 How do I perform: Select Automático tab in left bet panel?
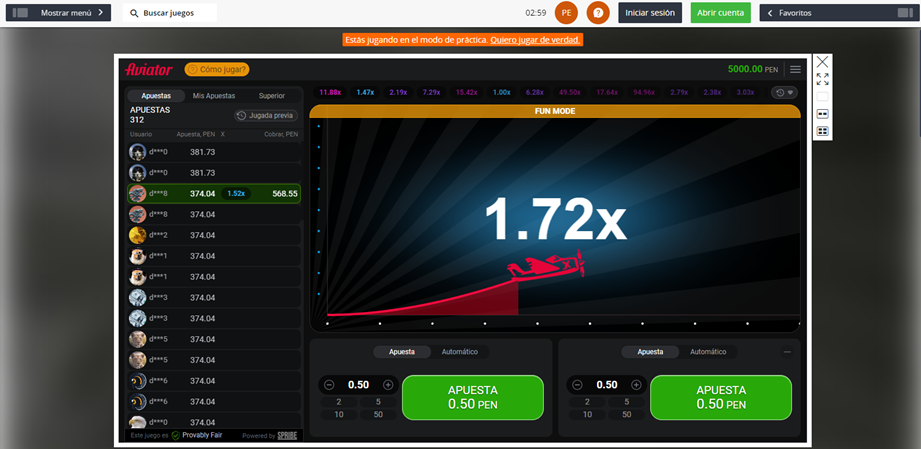click(x=459, y=352)
